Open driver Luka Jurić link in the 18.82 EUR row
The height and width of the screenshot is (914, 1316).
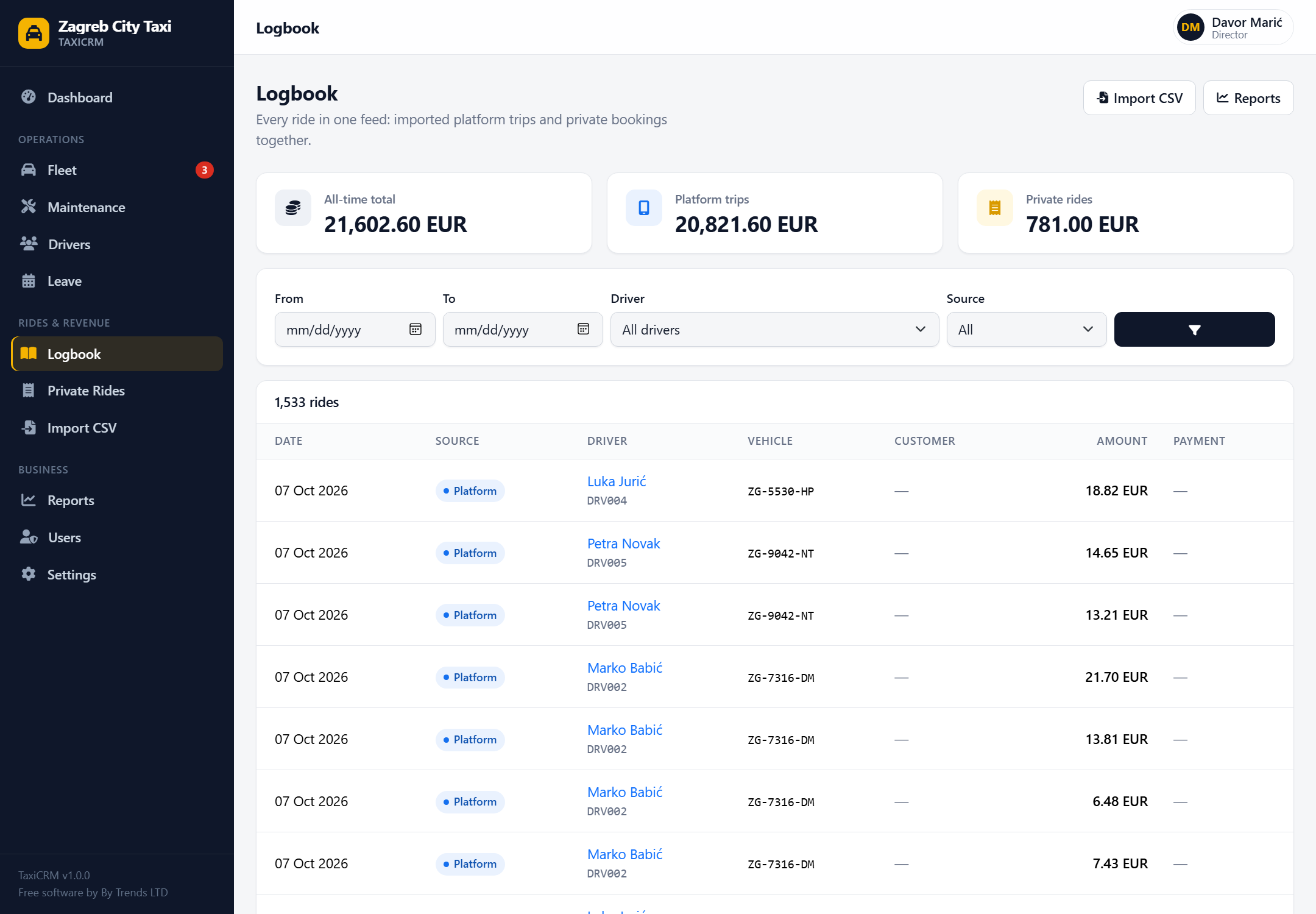click(x=617, y=481)
